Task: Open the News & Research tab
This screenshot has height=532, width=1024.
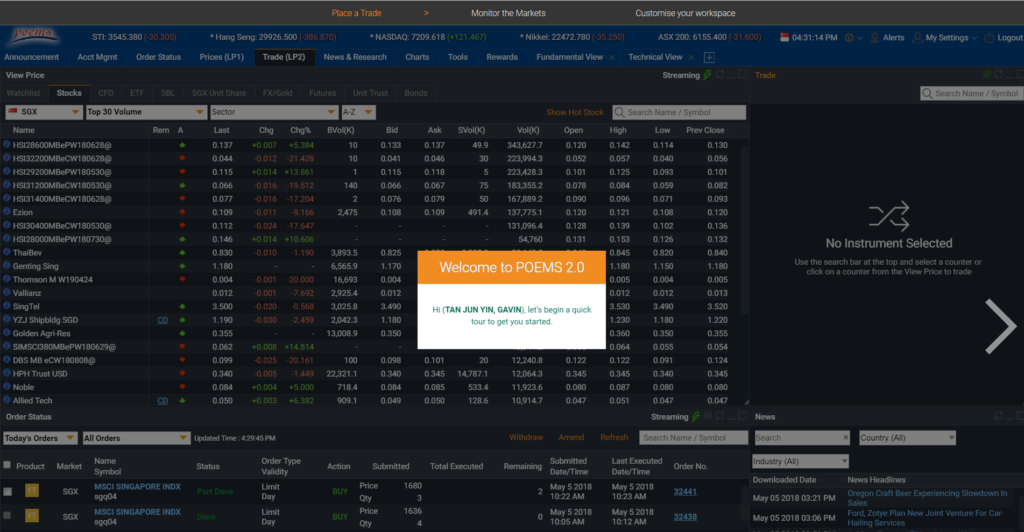Action: tap(355, 57)
